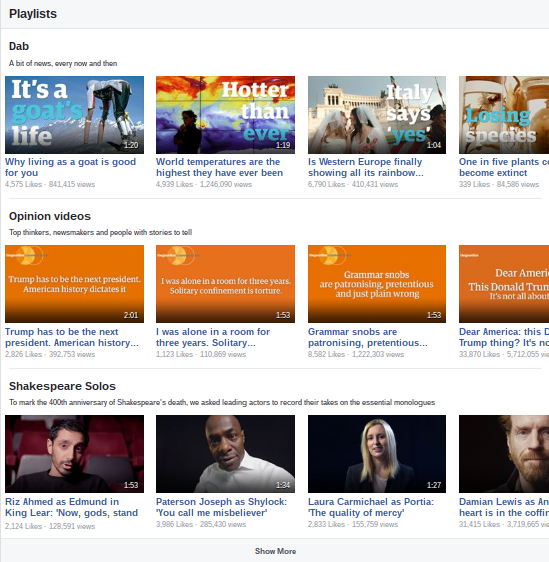Screen dimensions: 549x562
Task: Open 'Trump has to be the next president' title
Action: point(72,337)
